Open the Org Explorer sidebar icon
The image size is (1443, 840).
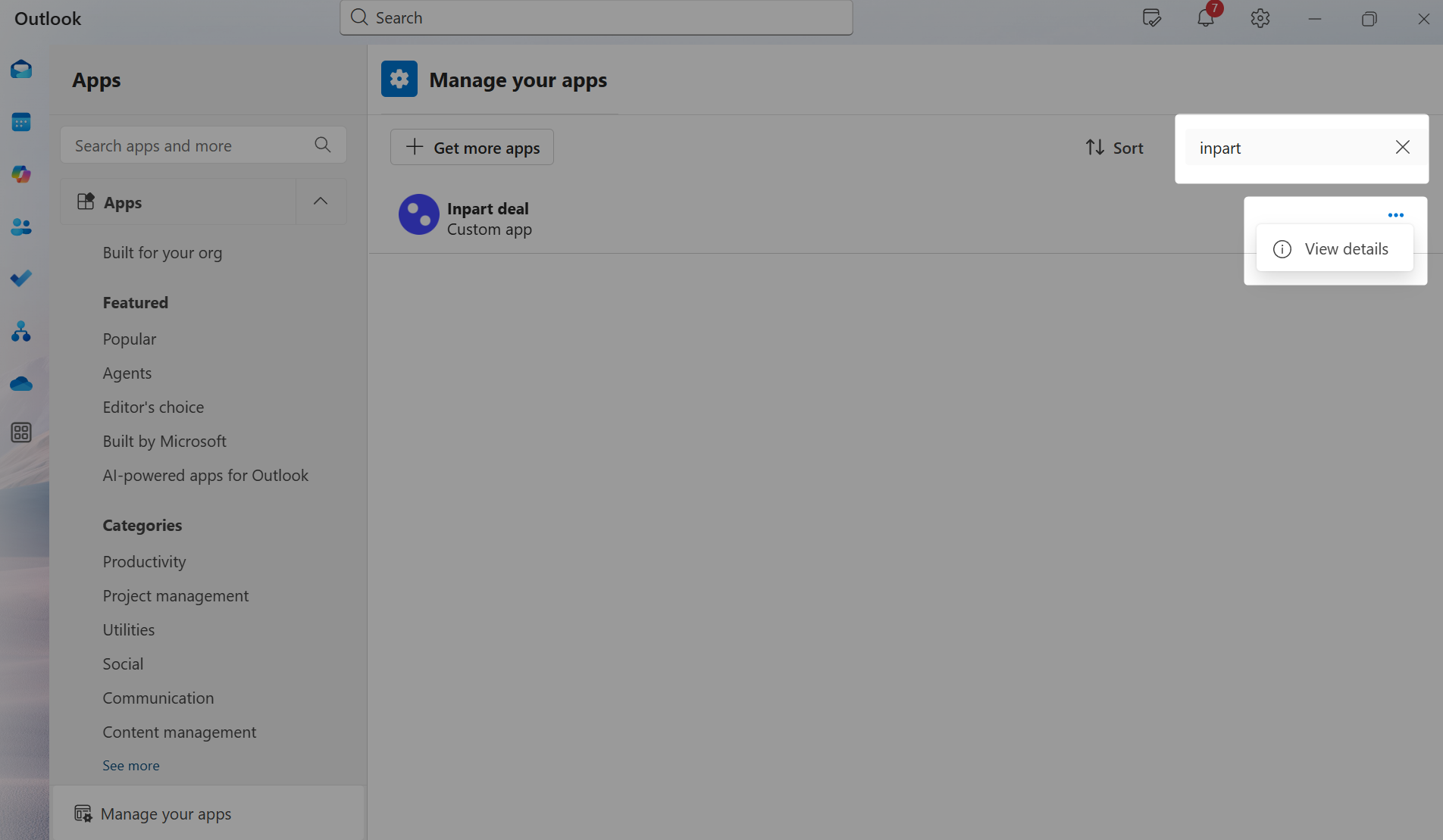21,331
